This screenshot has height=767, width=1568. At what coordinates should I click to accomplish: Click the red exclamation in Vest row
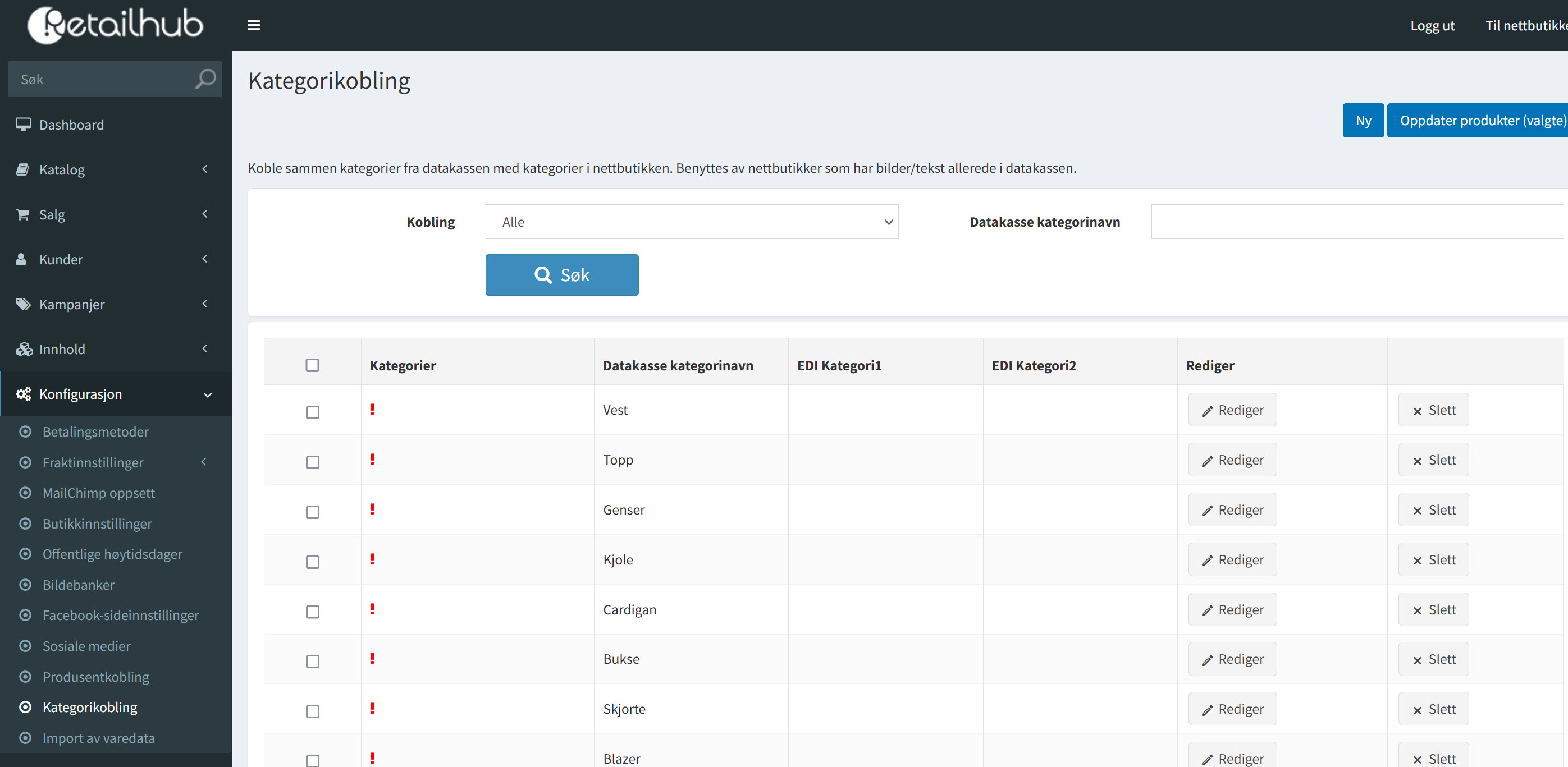(x=373, y=410)
